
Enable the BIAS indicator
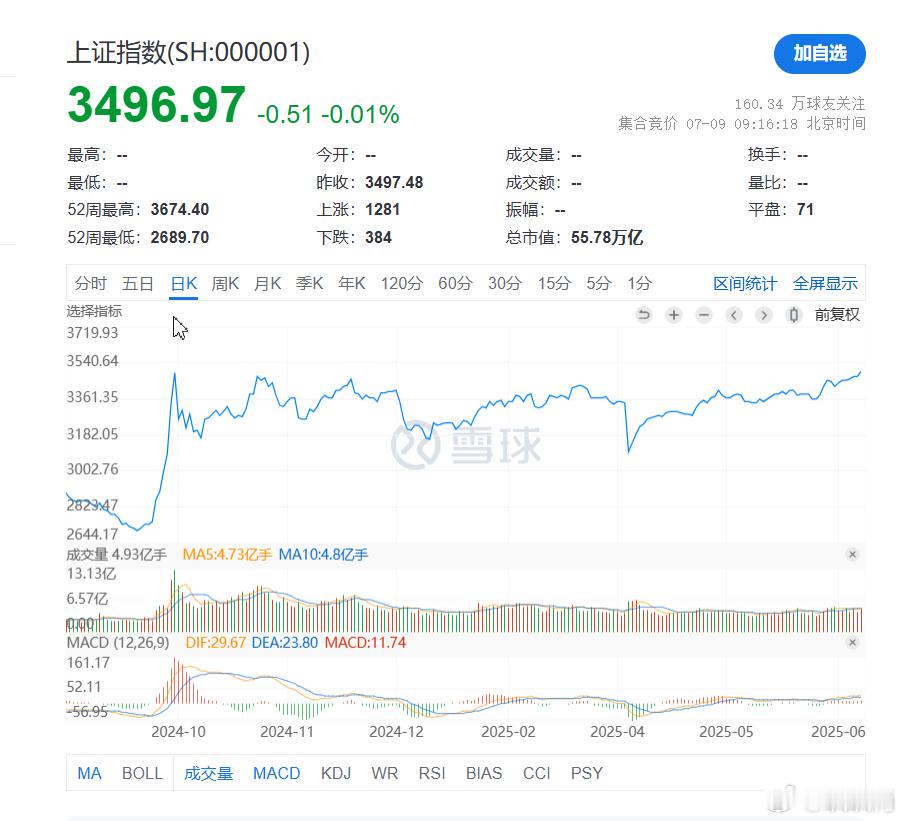pos(484,773)
